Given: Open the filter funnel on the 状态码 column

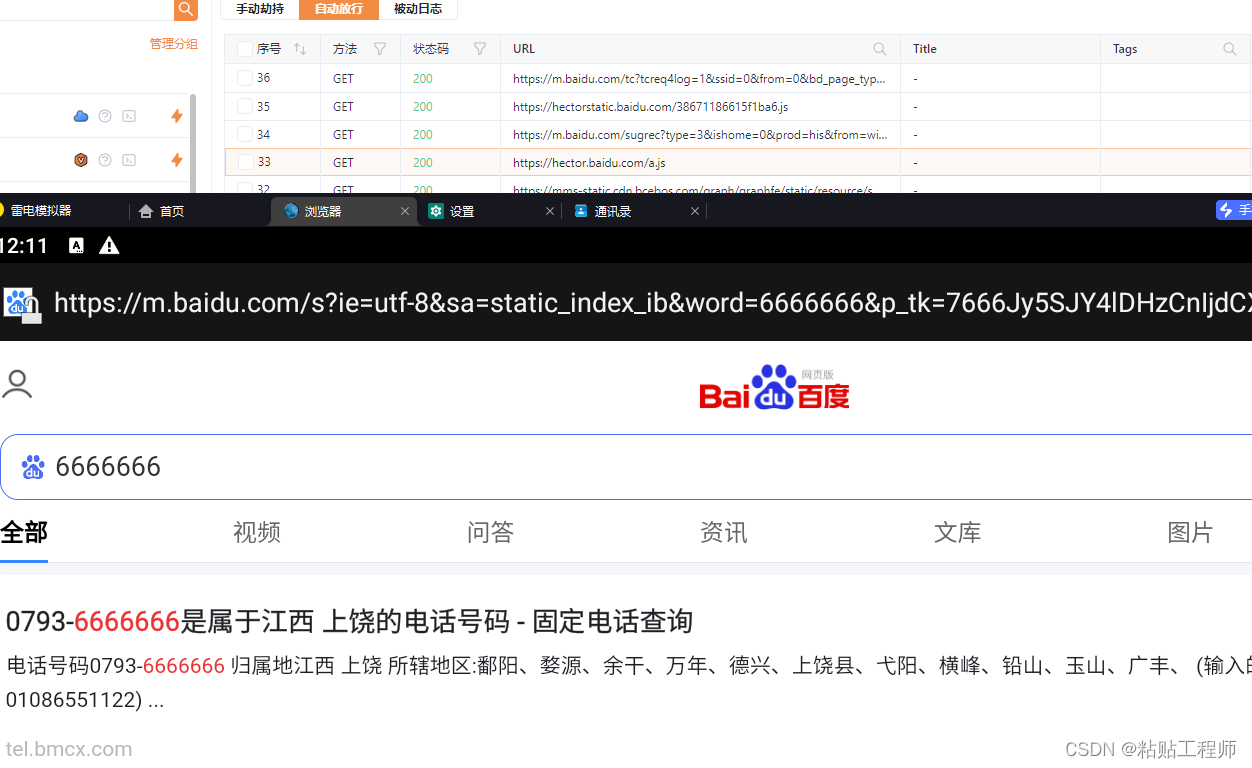Looking at the screenshot, I should tap(480, 48).
